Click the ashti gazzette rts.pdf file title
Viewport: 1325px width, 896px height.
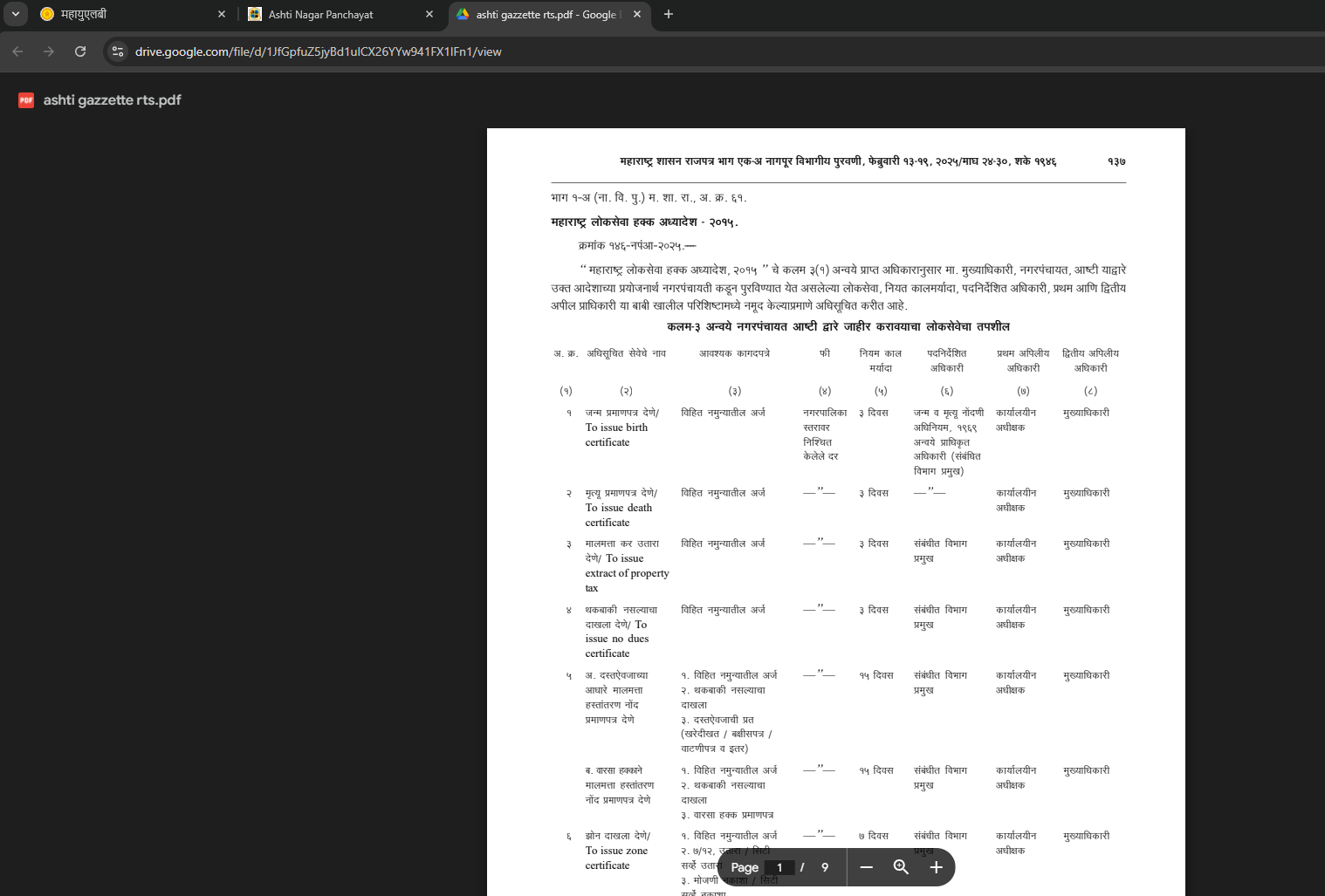tap(113, 100)
